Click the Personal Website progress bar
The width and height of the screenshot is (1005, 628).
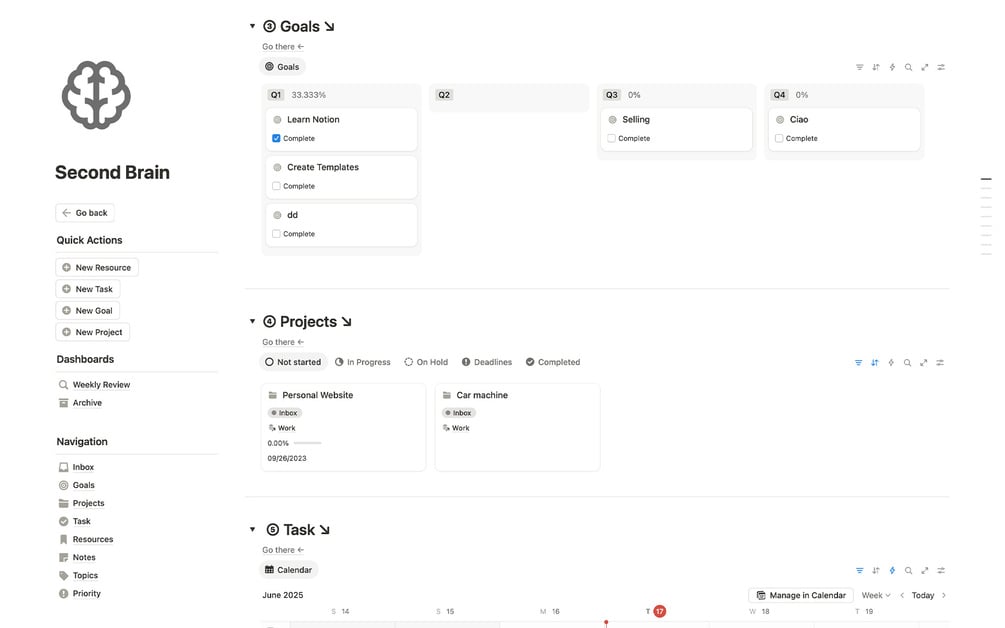pyautogui.click(x=307, y=443)
